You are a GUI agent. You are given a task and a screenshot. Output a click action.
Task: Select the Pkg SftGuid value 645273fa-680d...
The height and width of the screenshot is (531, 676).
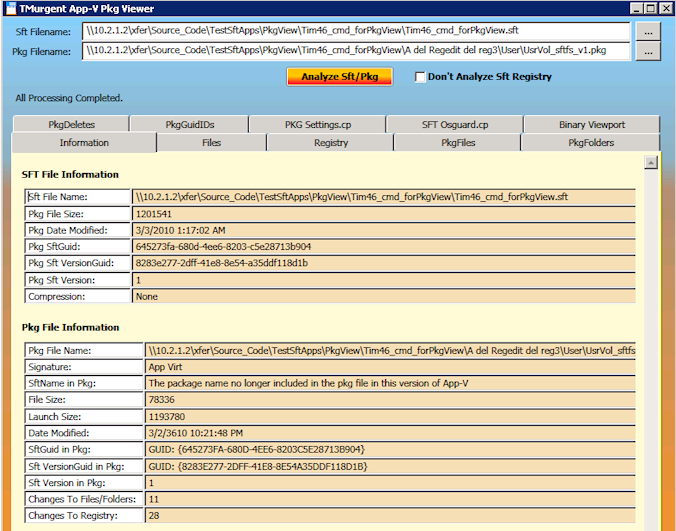point(384,247)
